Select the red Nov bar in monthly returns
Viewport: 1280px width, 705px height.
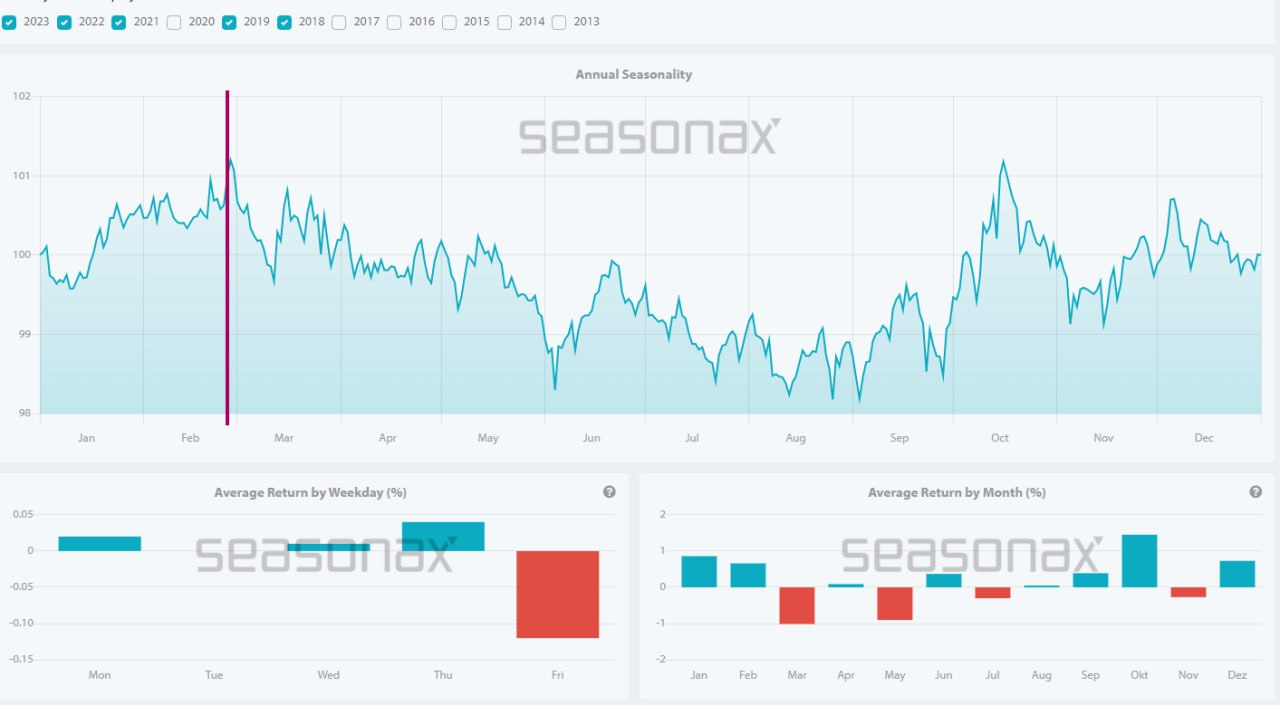point(1189,592)
